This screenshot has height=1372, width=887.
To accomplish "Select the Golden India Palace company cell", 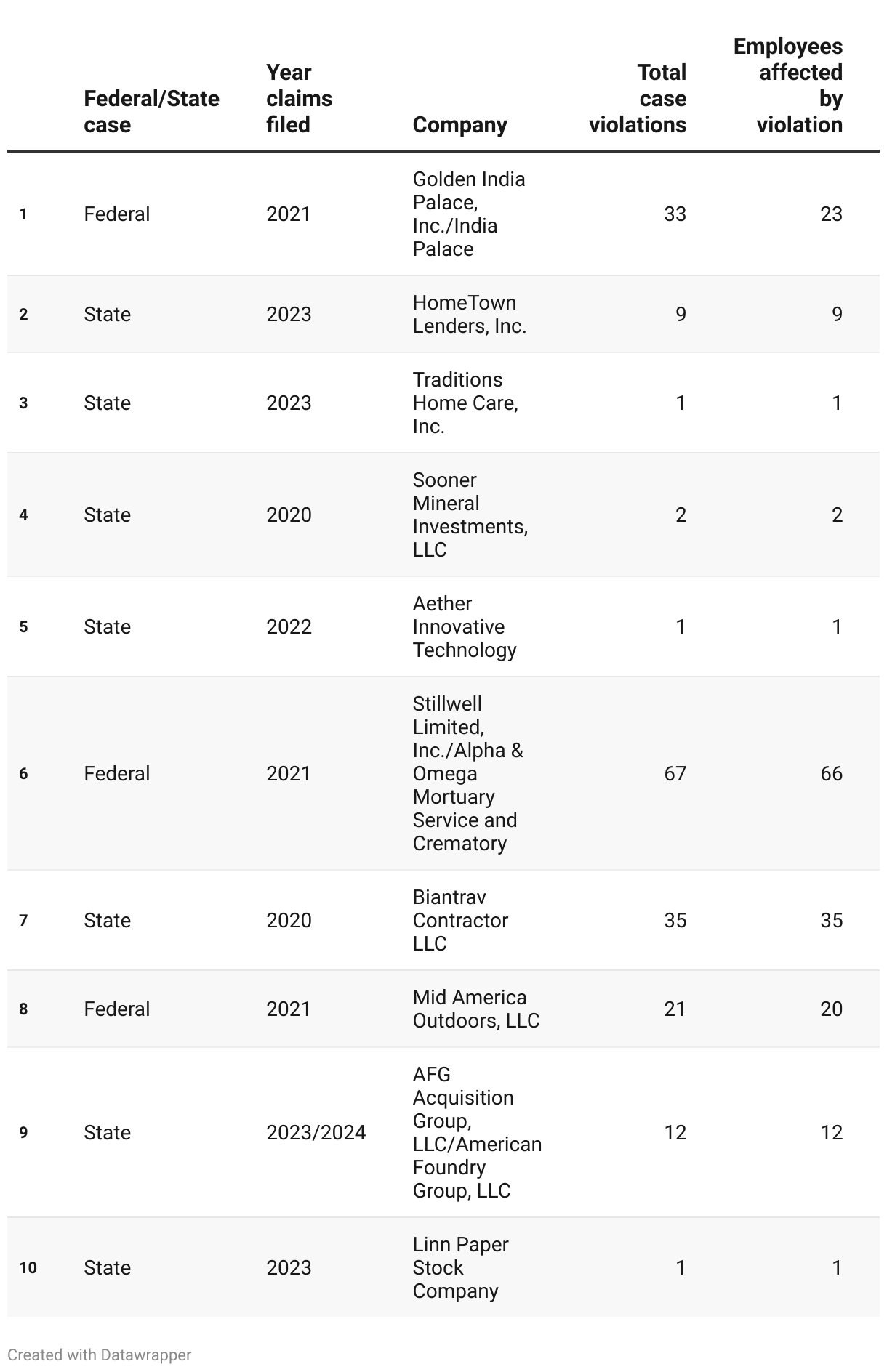I will 469,214.
